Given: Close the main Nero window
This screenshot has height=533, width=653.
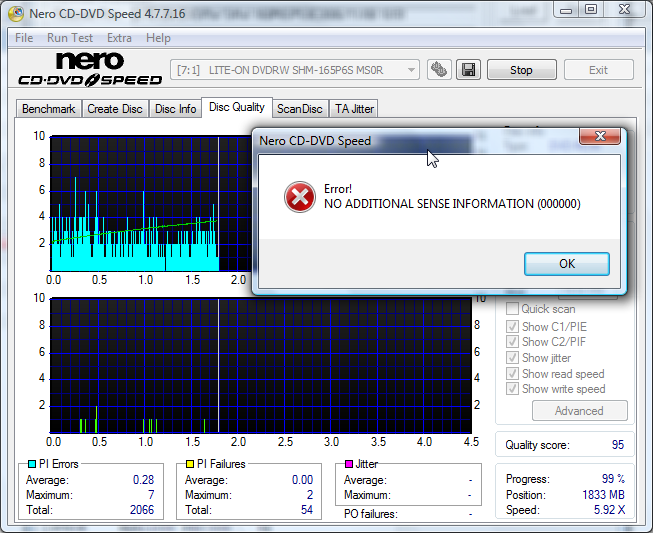Looking at the screenshot, I should (624, 10).
